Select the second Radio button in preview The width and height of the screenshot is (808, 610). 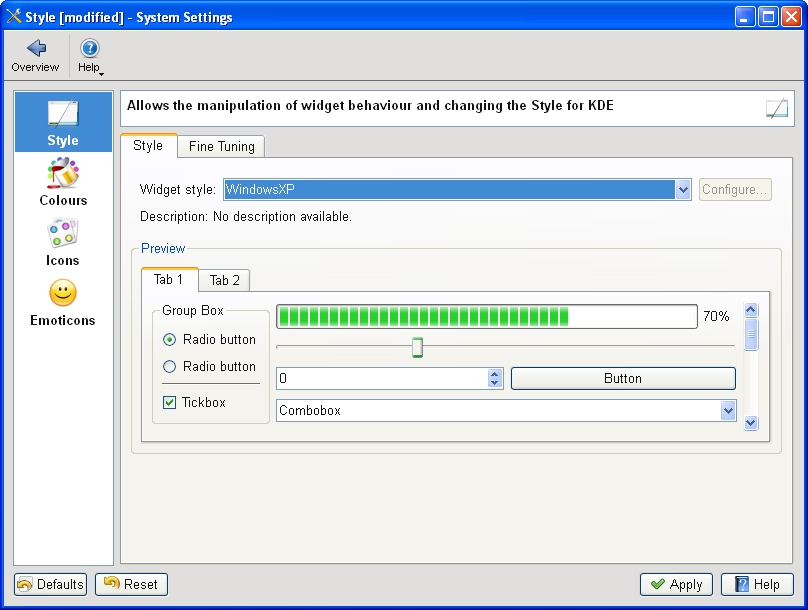pyautogui.click(x=170, y=367)
